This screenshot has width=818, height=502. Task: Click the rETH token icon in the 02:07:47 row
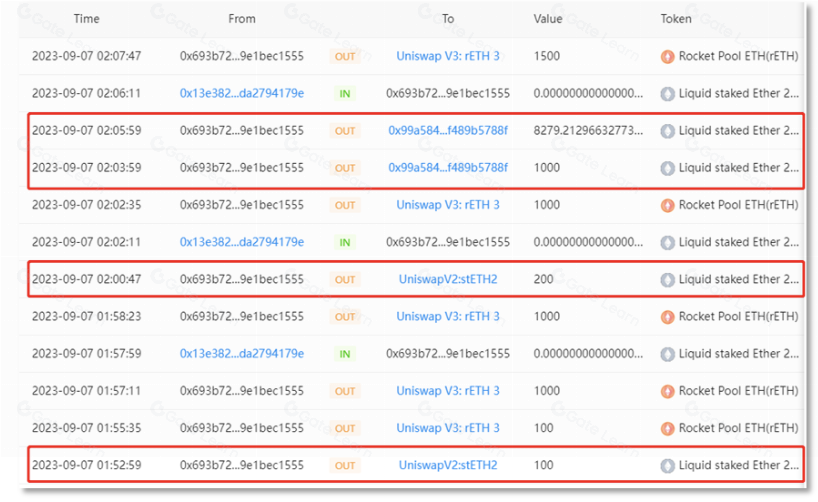[667, 56]
